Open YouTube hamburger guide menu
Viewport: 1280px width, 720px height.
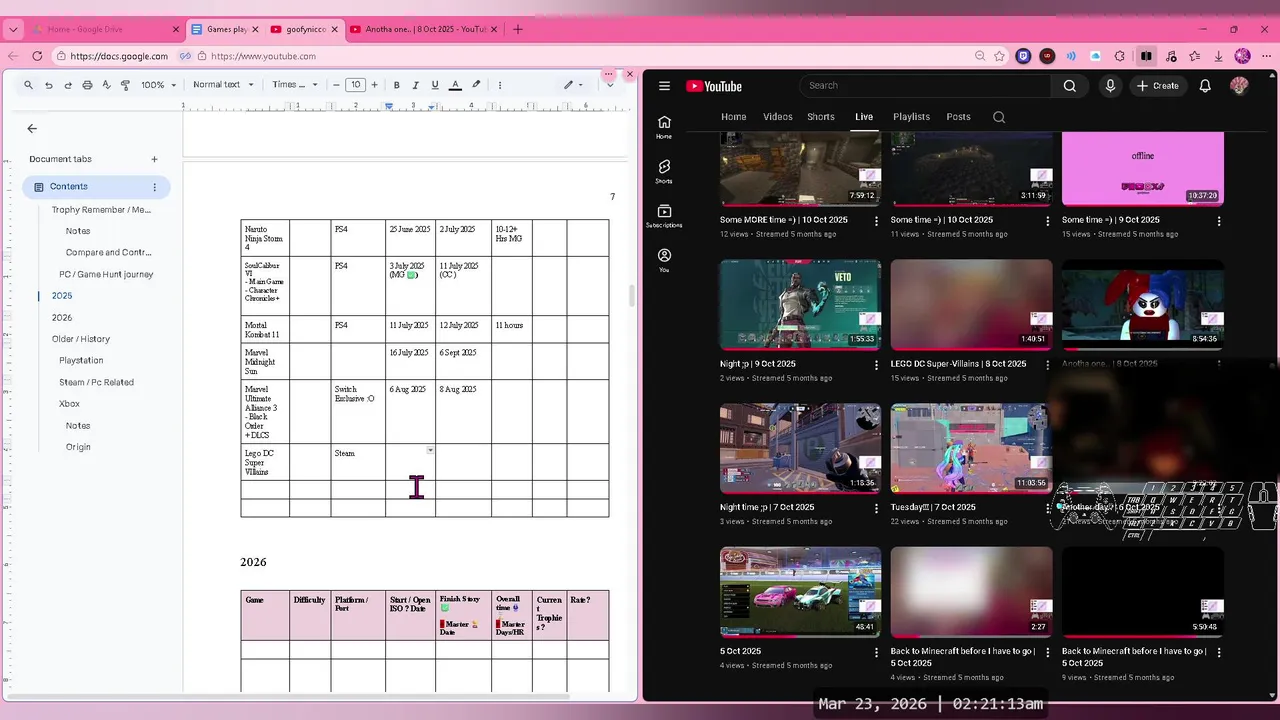coord(664,86)
